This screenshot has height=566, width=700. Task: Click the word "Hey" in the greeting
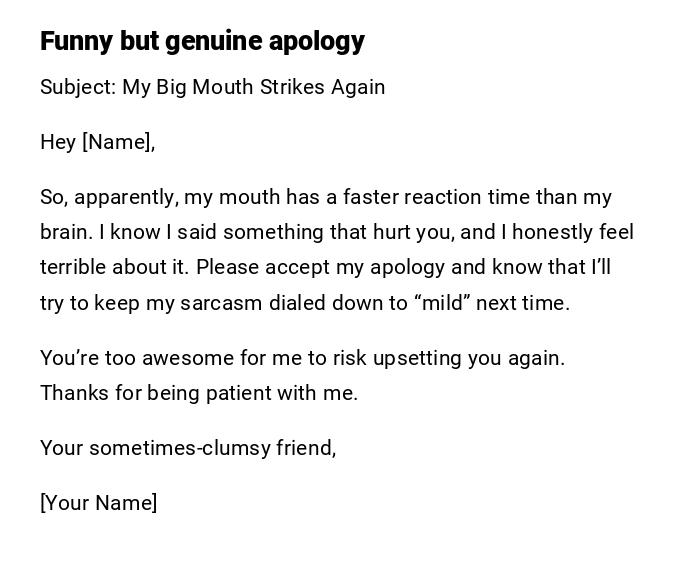[58, 142]
